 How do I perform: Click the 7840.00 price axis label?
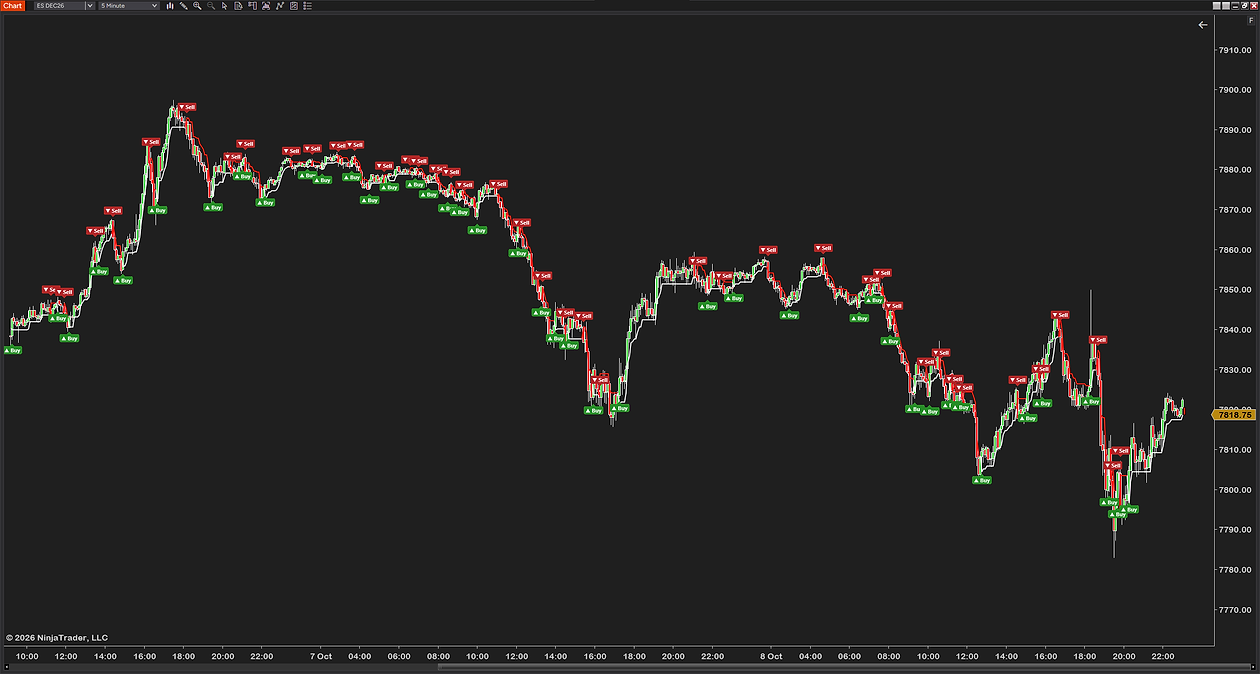click(x=1234, y=330)
